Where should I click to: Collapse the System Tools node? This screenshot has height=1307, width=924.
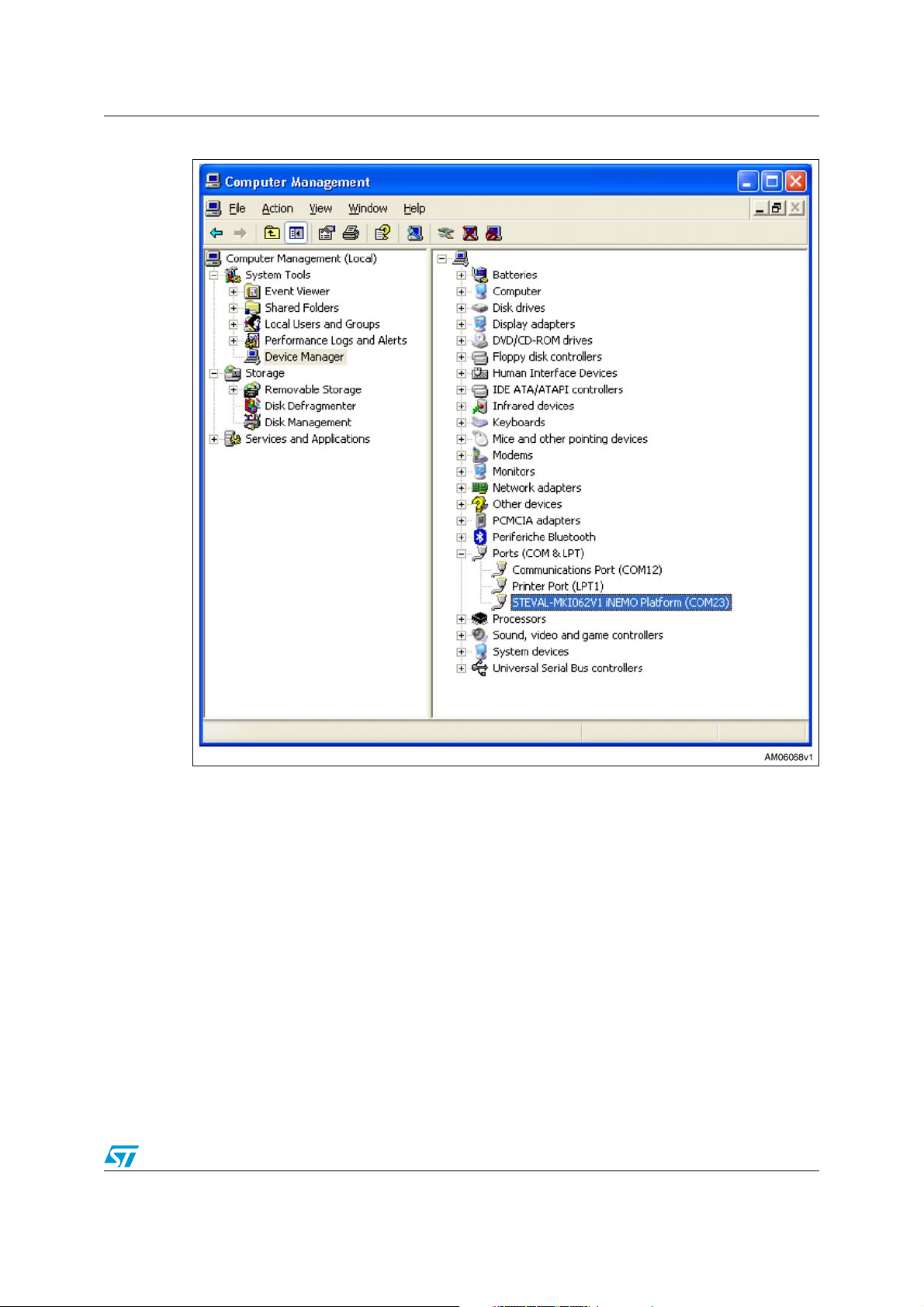tap(213, 275)
